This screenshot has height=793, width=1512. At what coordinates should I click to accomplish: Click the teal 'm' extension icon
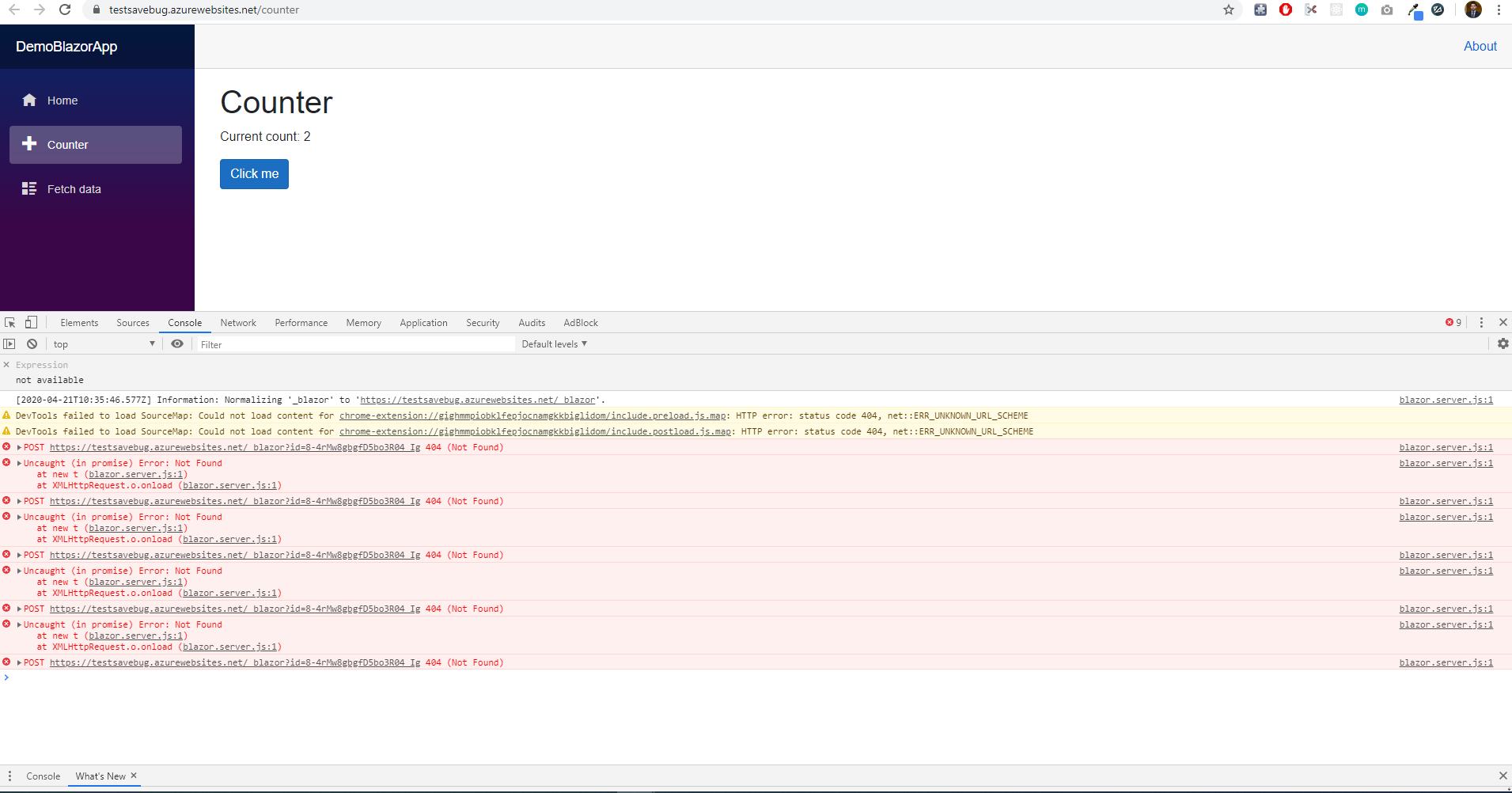pyautogui.click(x=1362, y=9)
